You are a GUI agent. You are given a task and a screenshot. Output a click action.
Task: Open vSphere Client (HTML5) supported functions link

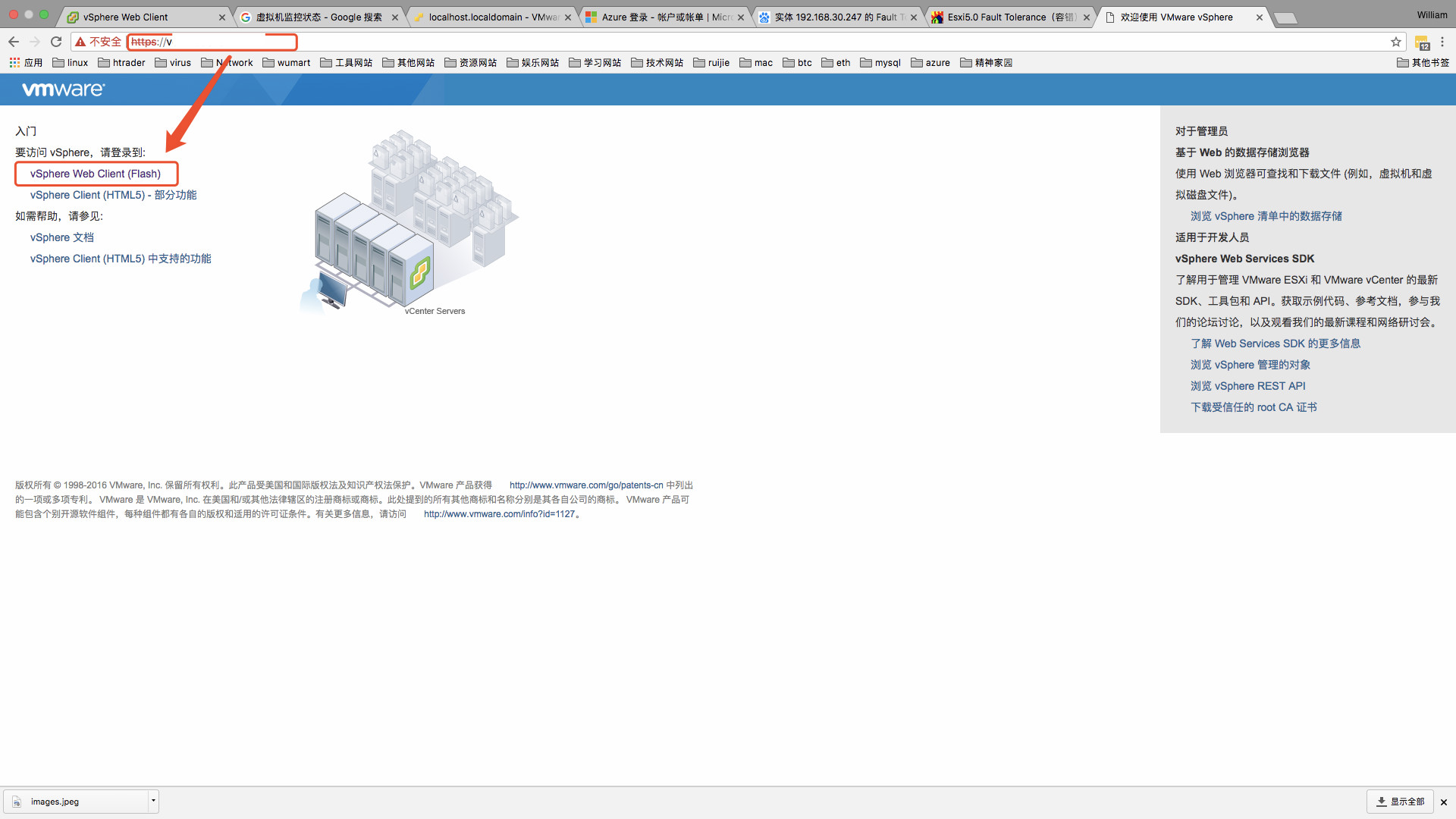121,259
